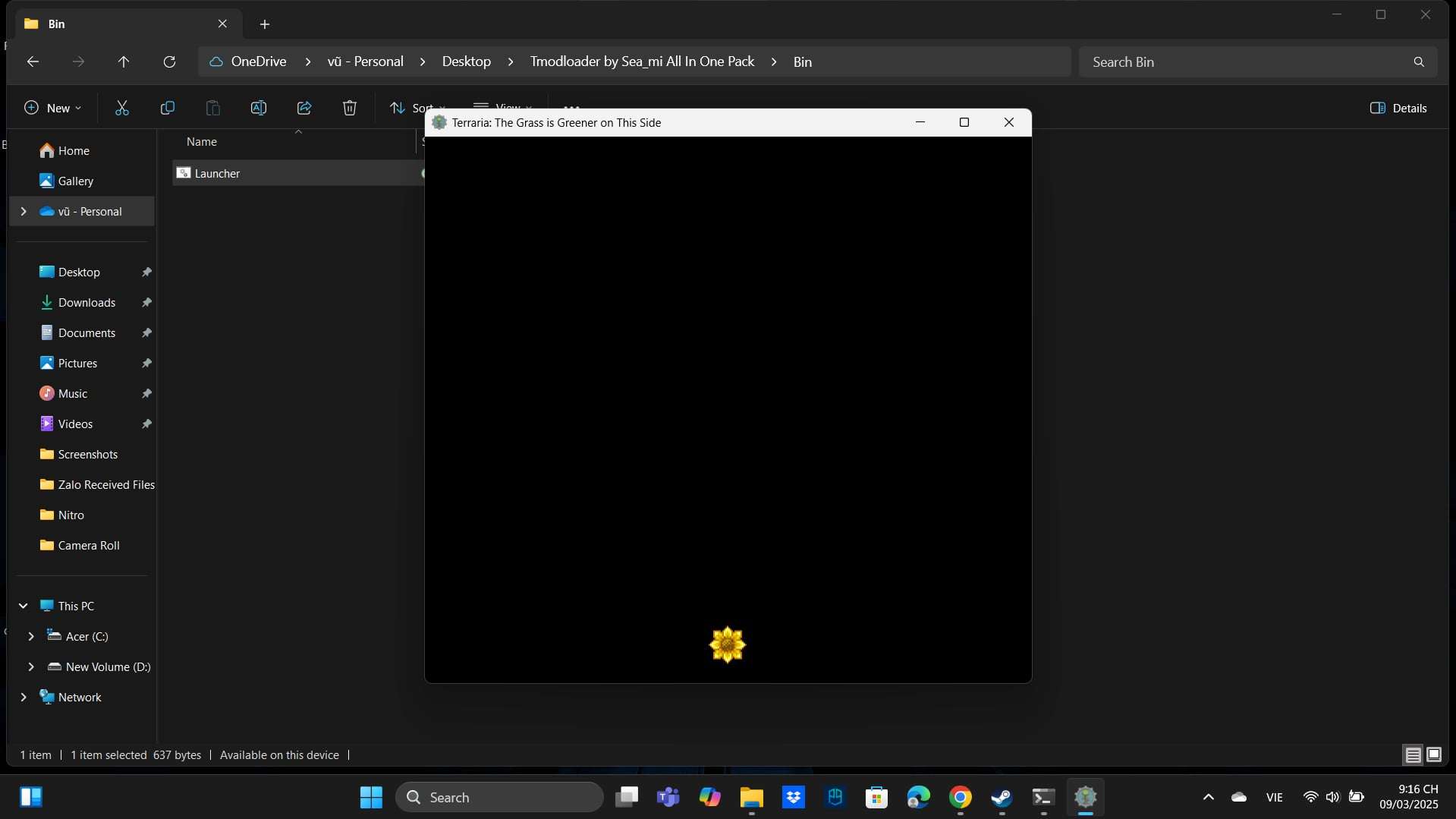This screenshot has width=1456, height=819.
Task: Open the New item dropdown
Action: 53,108
